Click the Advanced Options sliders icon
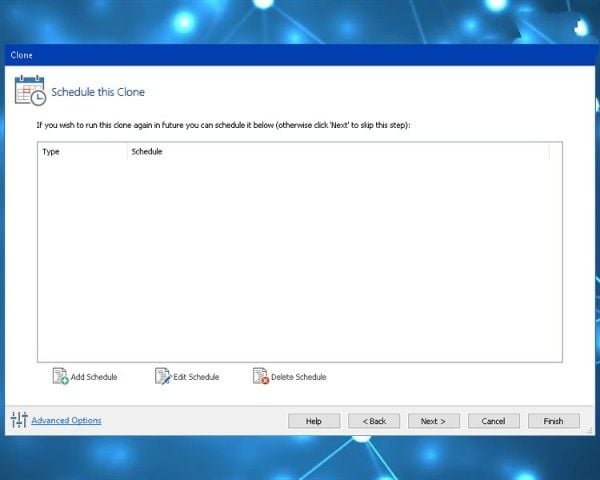Image resolution: width=600 pixels, height=480 pixels. (x=18, y=420)
